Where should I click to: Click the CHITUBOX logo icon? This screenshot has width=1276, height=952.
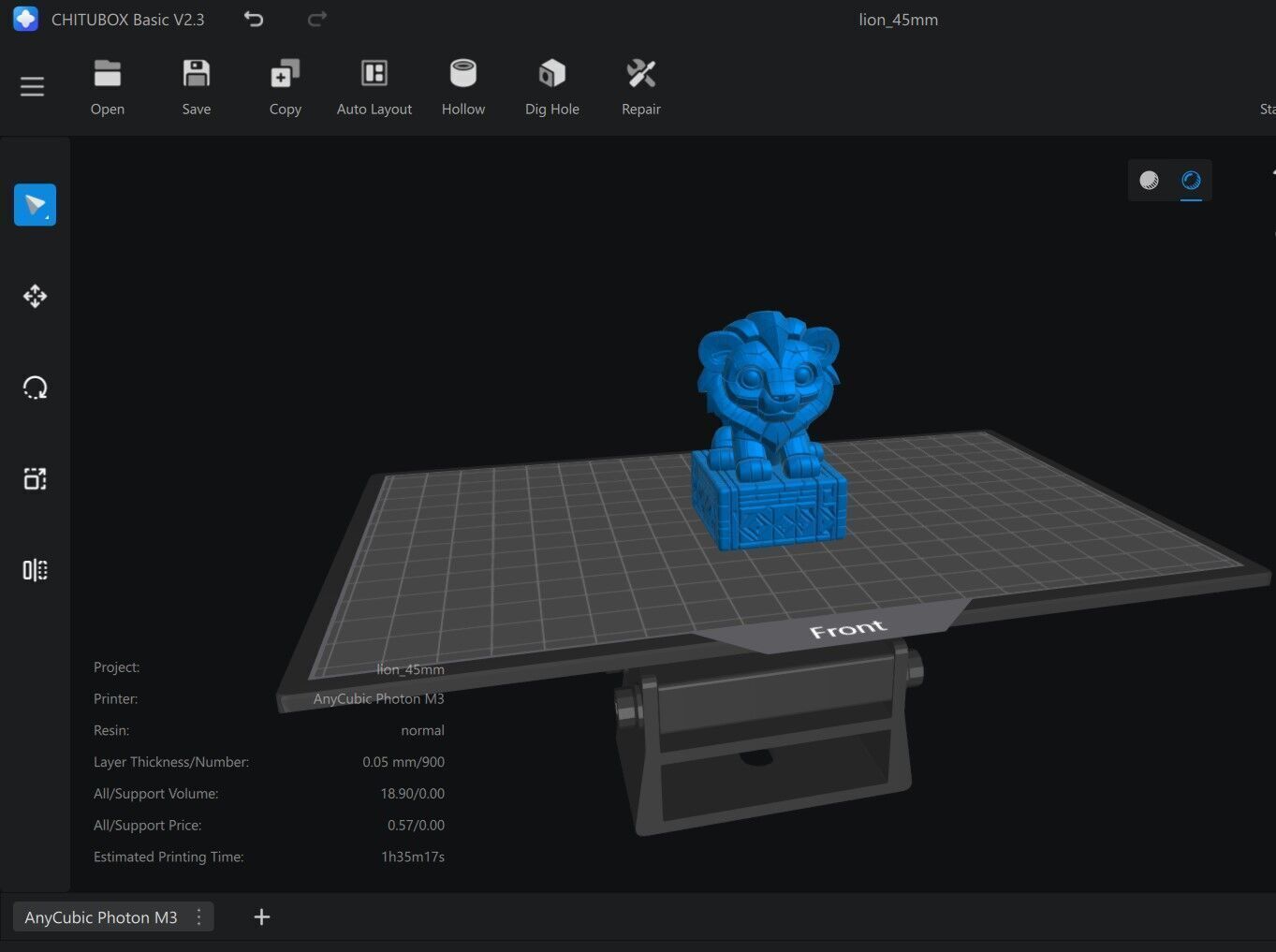click(25, 19)
